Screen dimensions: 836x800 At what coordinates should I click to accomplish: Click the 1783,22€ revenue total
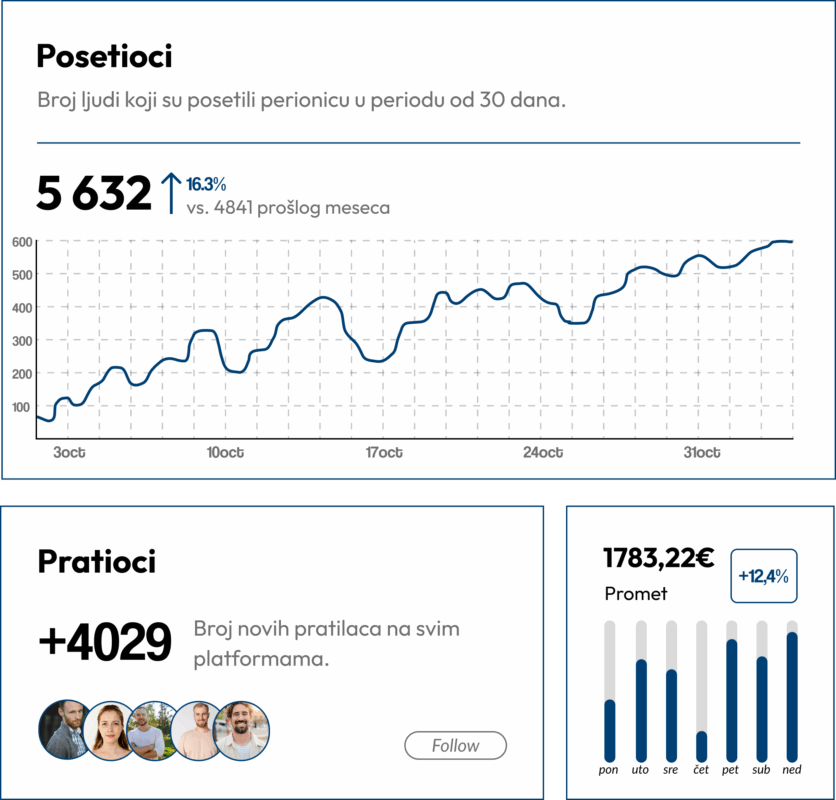(x=658, y=557)
